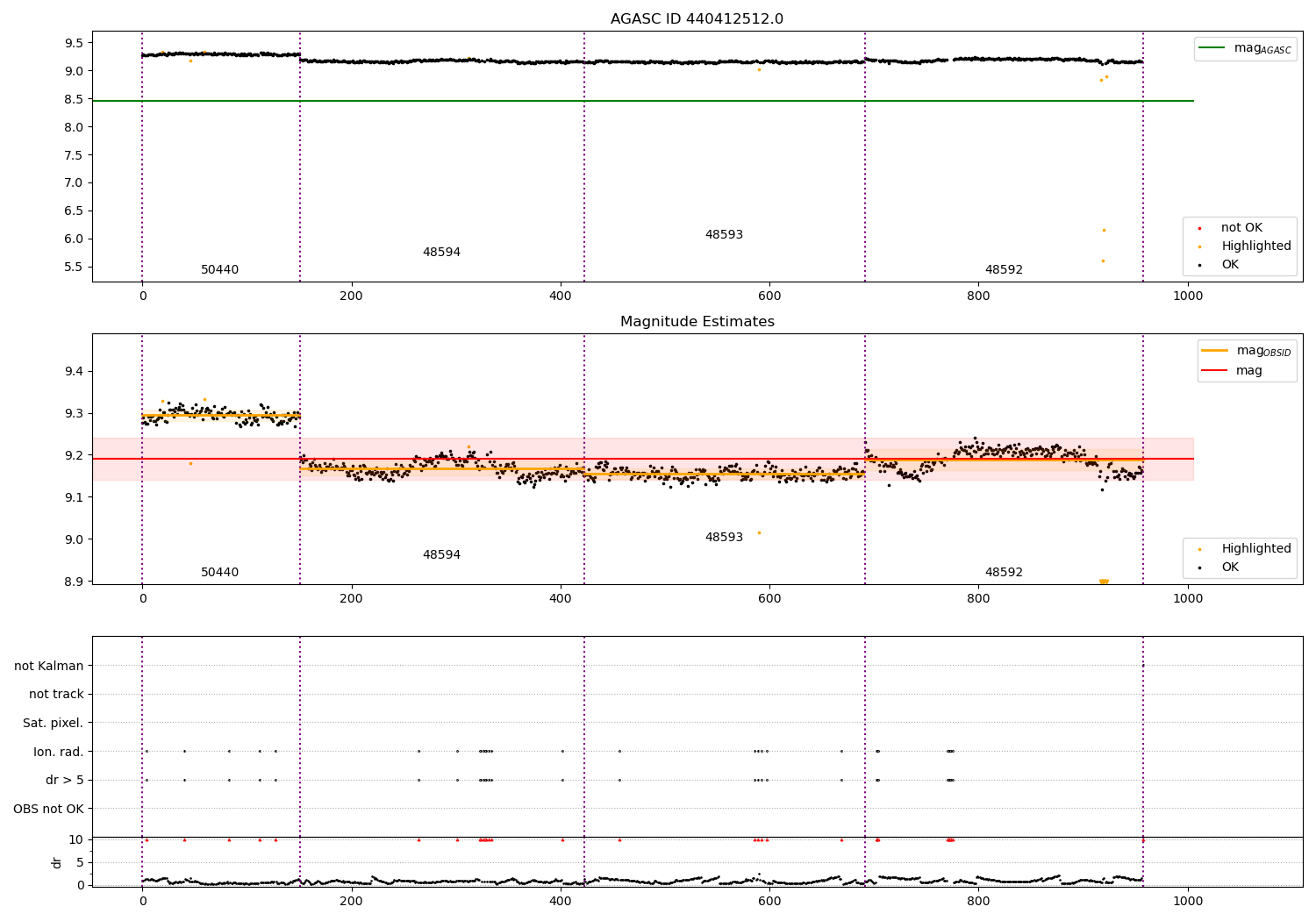This screenshot has height=921, width=1316.
Task: Click the 9.4 y-axis tick in Magnitude Estimates
Action: (x=74, y=372)
